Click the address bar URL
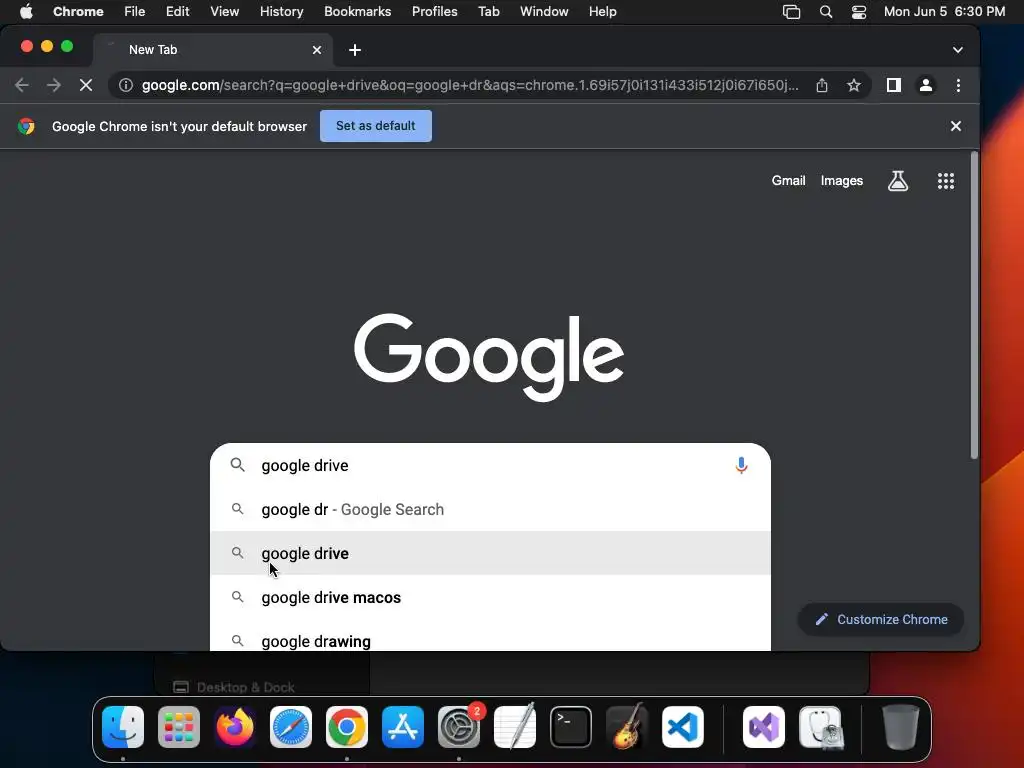 (x=470, y=85)
